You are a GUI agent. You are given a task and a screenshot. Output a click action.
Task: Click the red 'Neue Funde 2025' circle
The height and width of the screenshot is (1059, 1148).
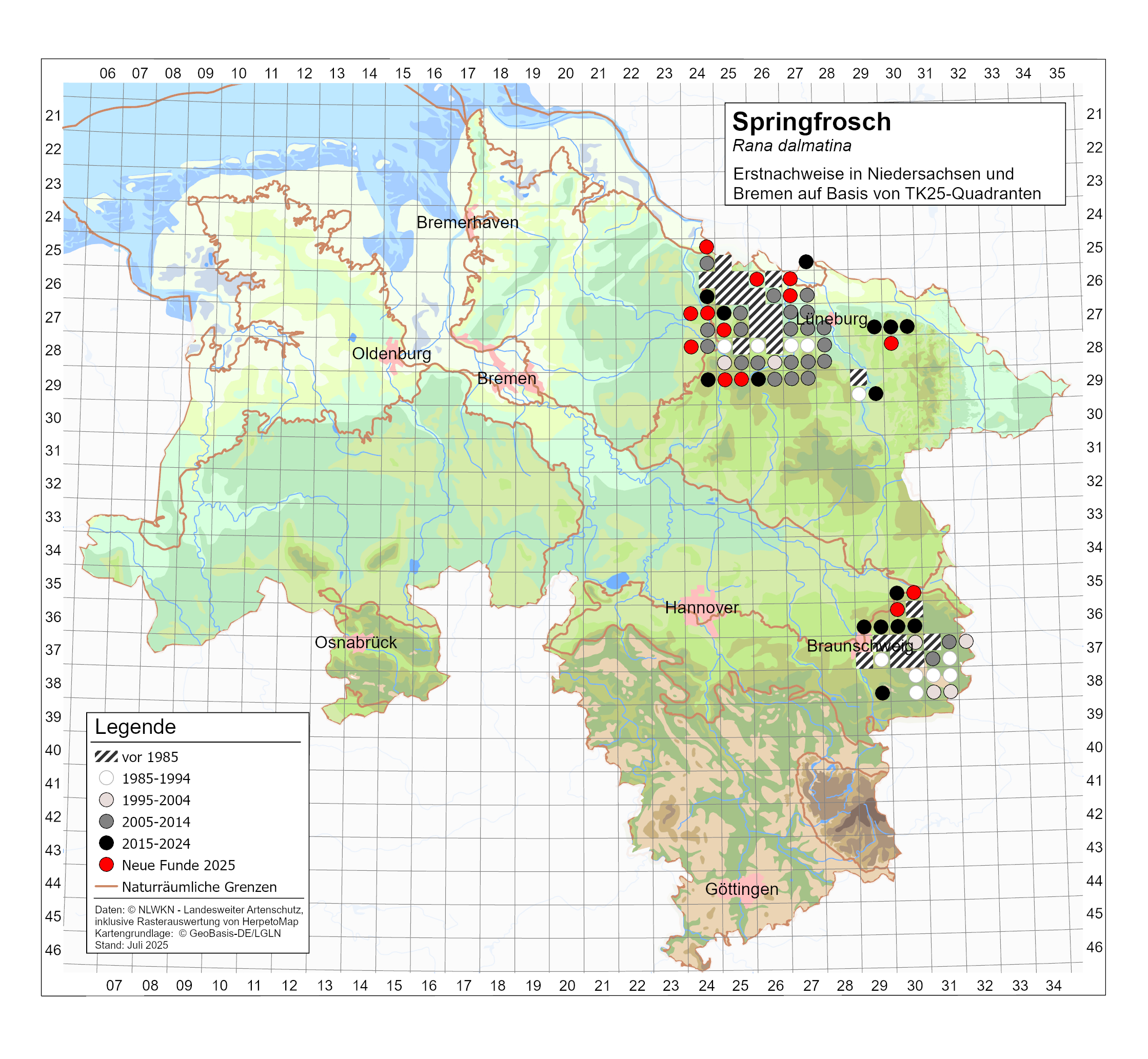[x=107, y=865]
